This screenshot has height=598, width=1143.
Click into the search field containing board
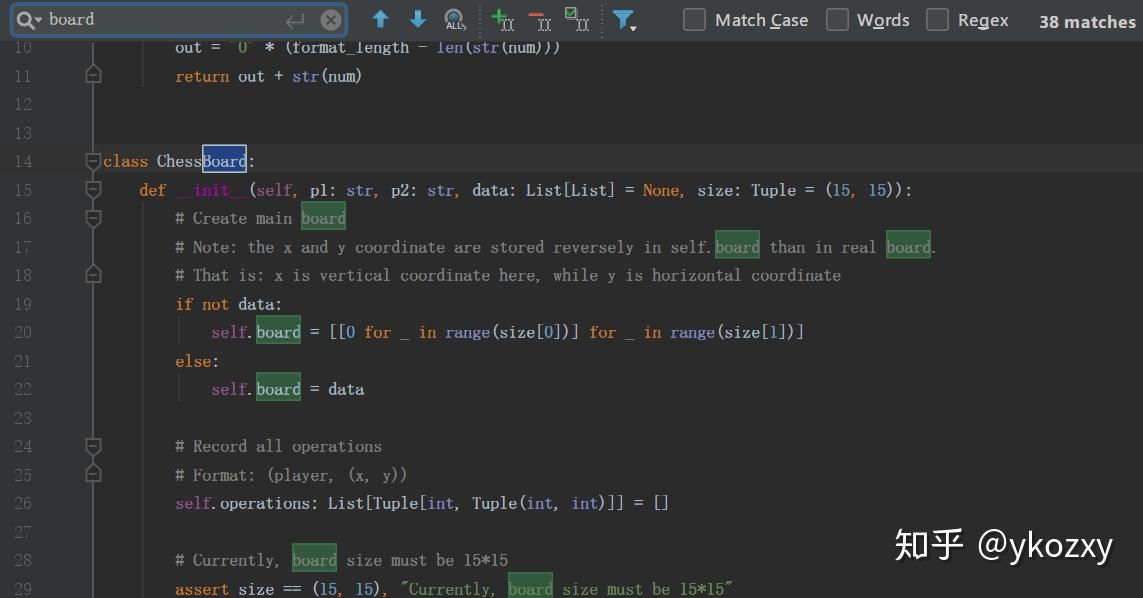(164, 20)
